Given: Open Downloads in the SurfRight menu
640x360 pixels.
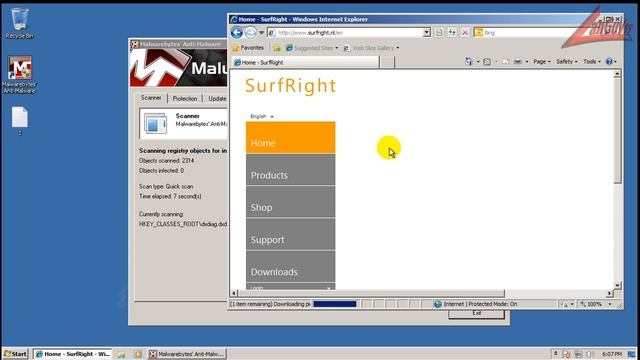Looking at the screenshot, I should 291,267.
